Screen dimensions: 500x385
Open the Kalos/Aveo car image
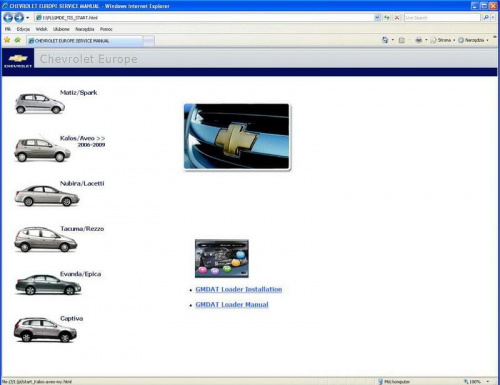pyautogui.click(x=42, y=150)
